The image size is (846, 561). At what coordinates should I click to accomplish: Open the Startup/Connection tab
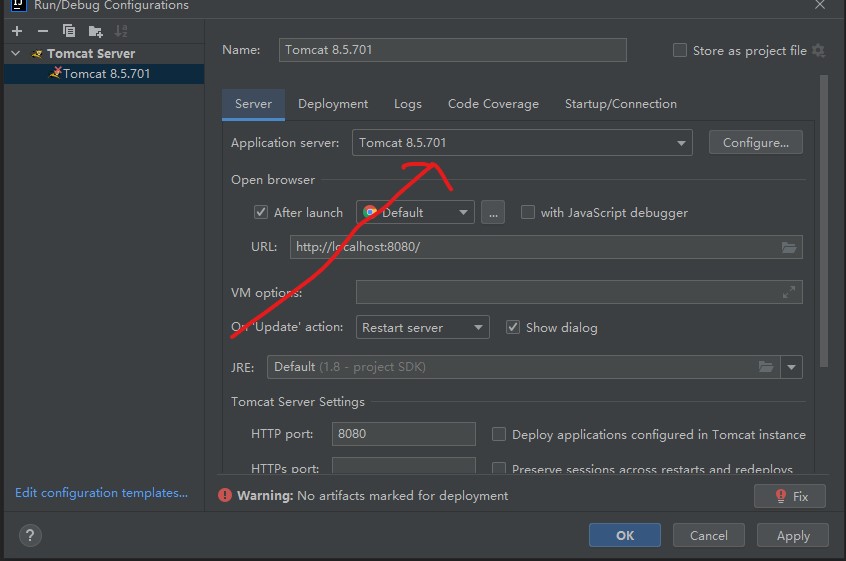click(620, 104)
